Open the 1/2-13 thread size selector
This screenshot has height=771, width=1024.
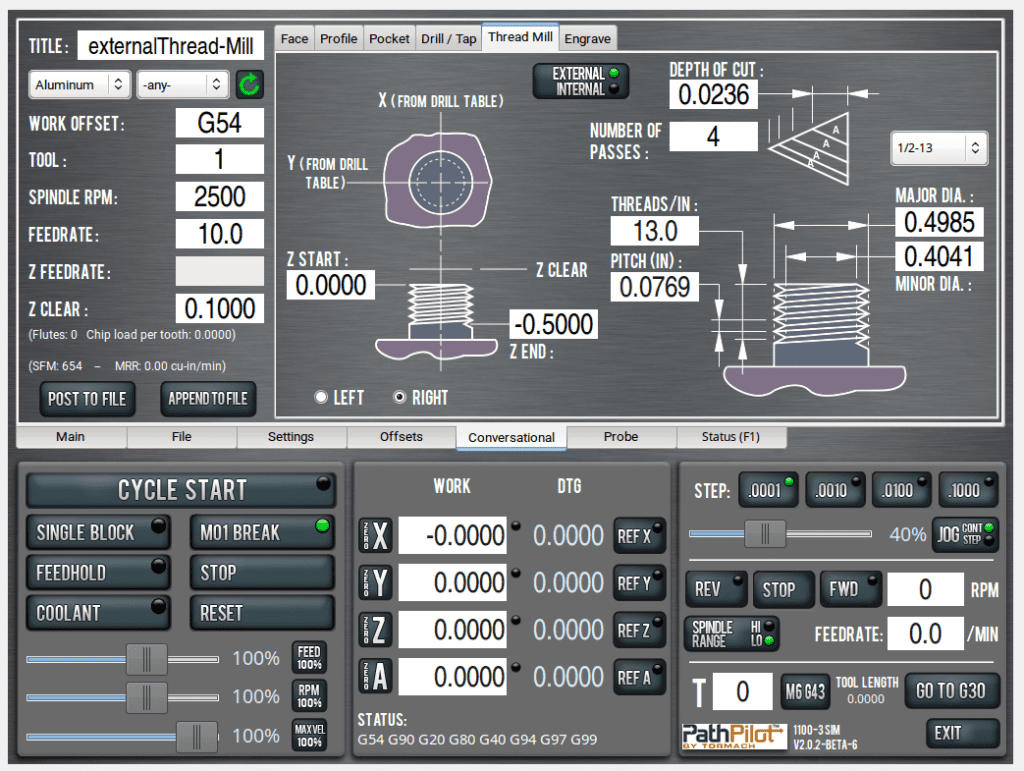pyautogui.click(x=938, y=148)
